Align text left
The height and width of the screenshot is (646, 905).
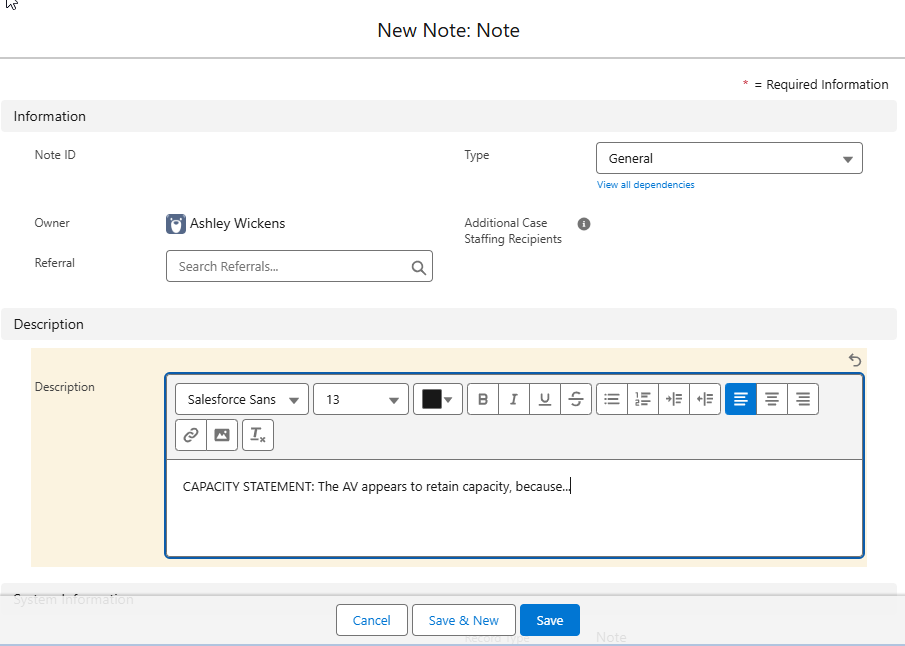point(741,399)
